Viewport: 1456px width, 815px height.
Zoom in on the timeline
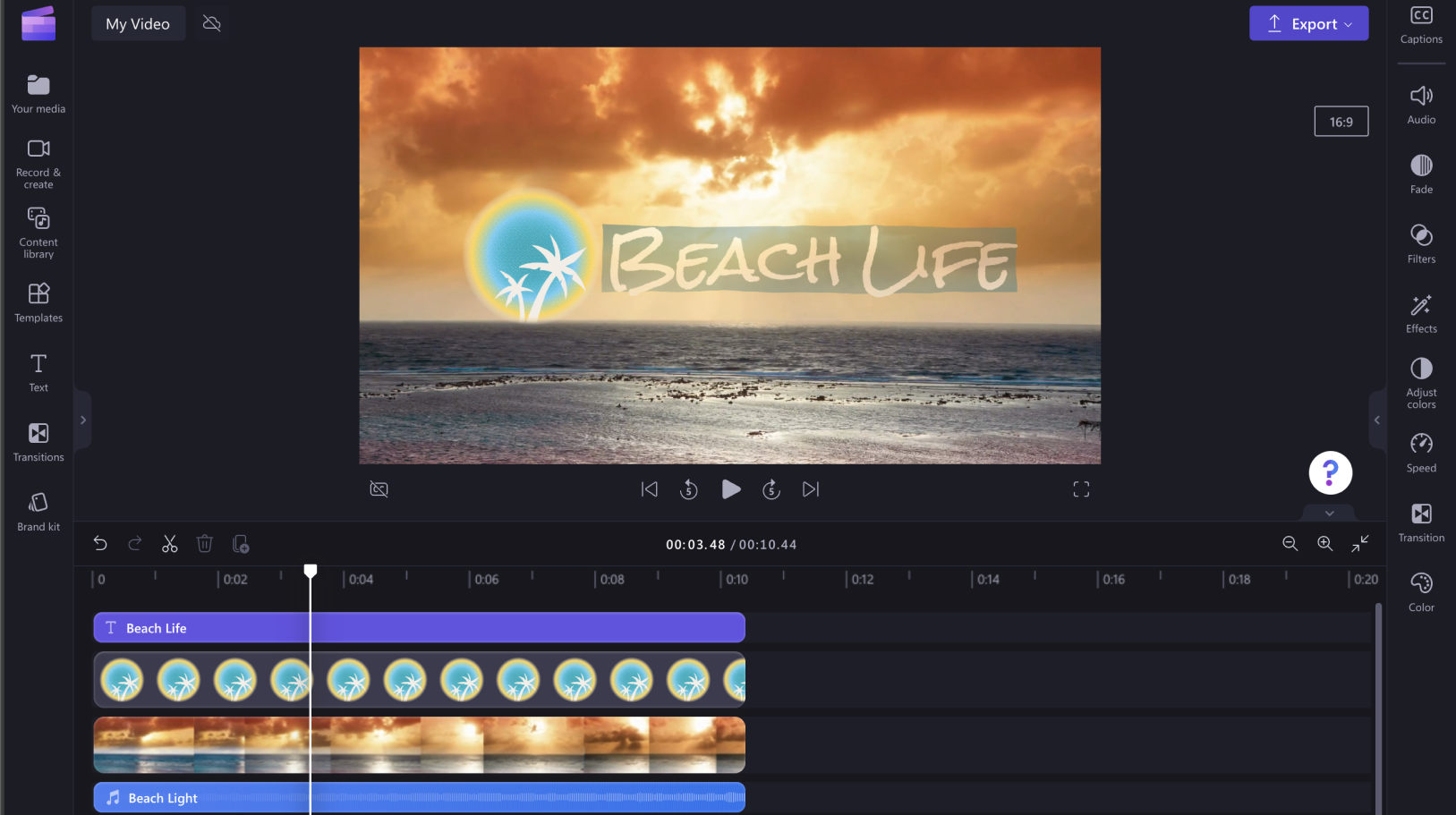[x=1324, y=543]
